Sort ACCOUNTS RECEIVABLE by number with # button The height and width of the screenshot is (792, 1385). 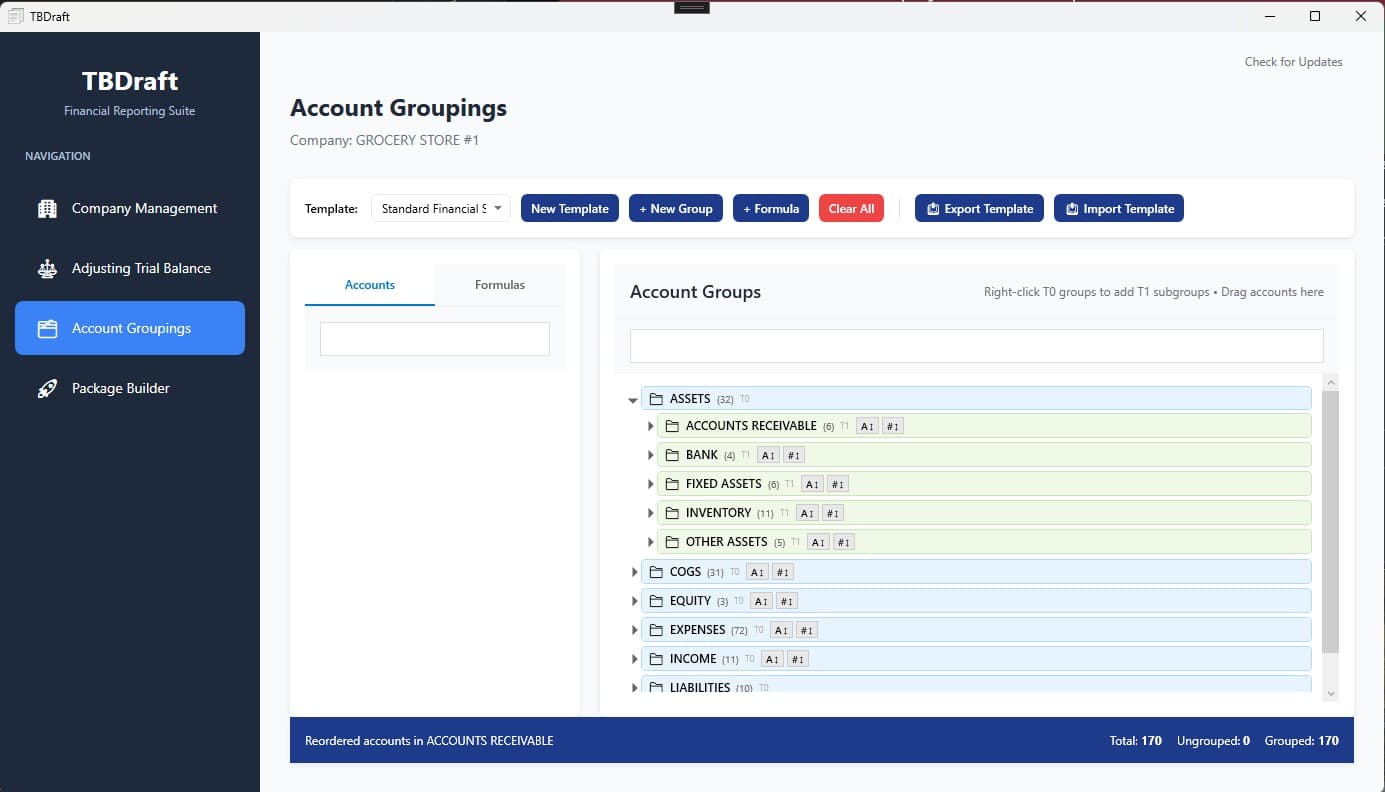click(x=894, y=426)
